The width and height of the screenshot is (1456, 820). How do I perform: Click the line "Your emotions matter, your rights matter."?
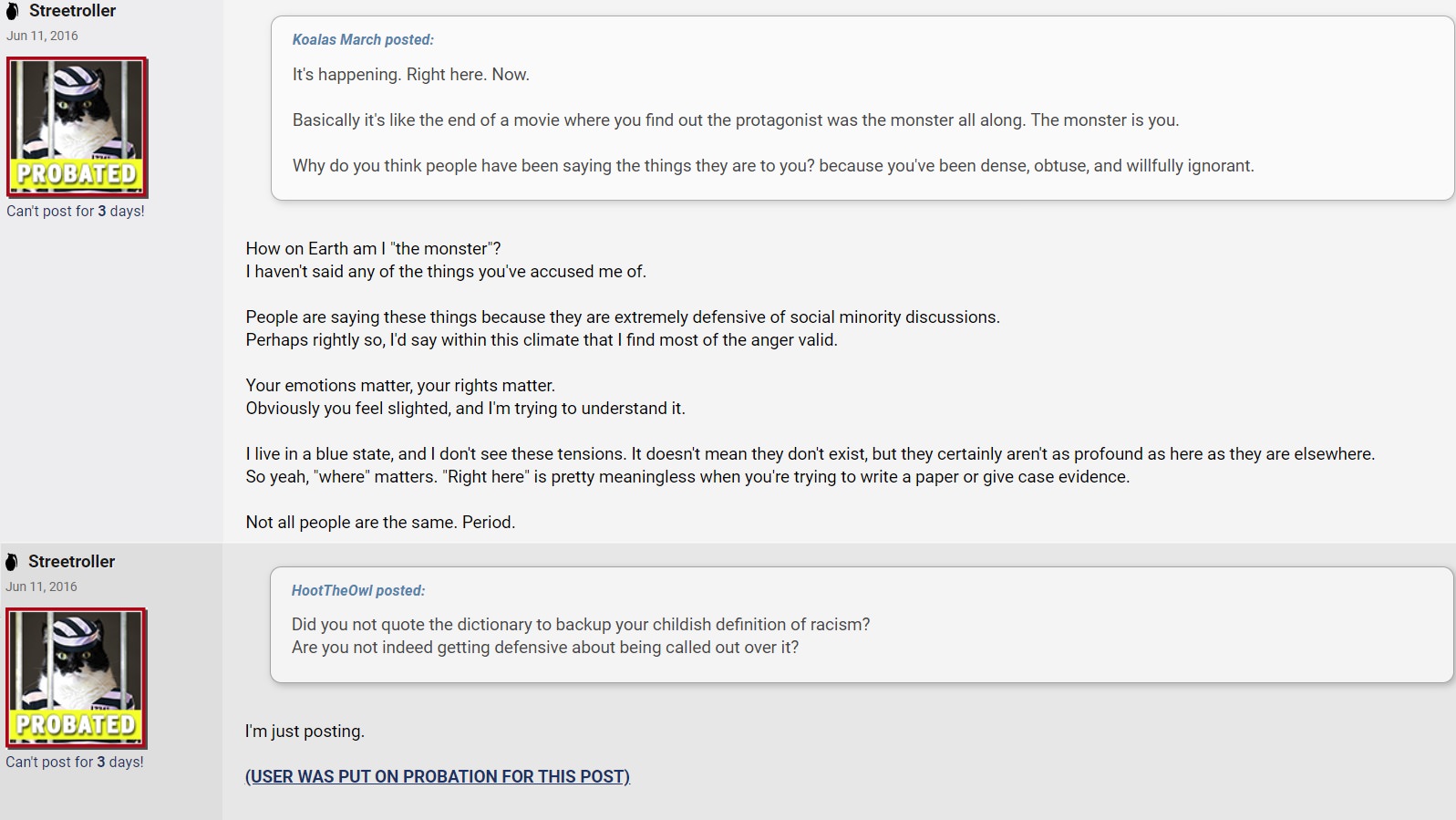point(400,386)
